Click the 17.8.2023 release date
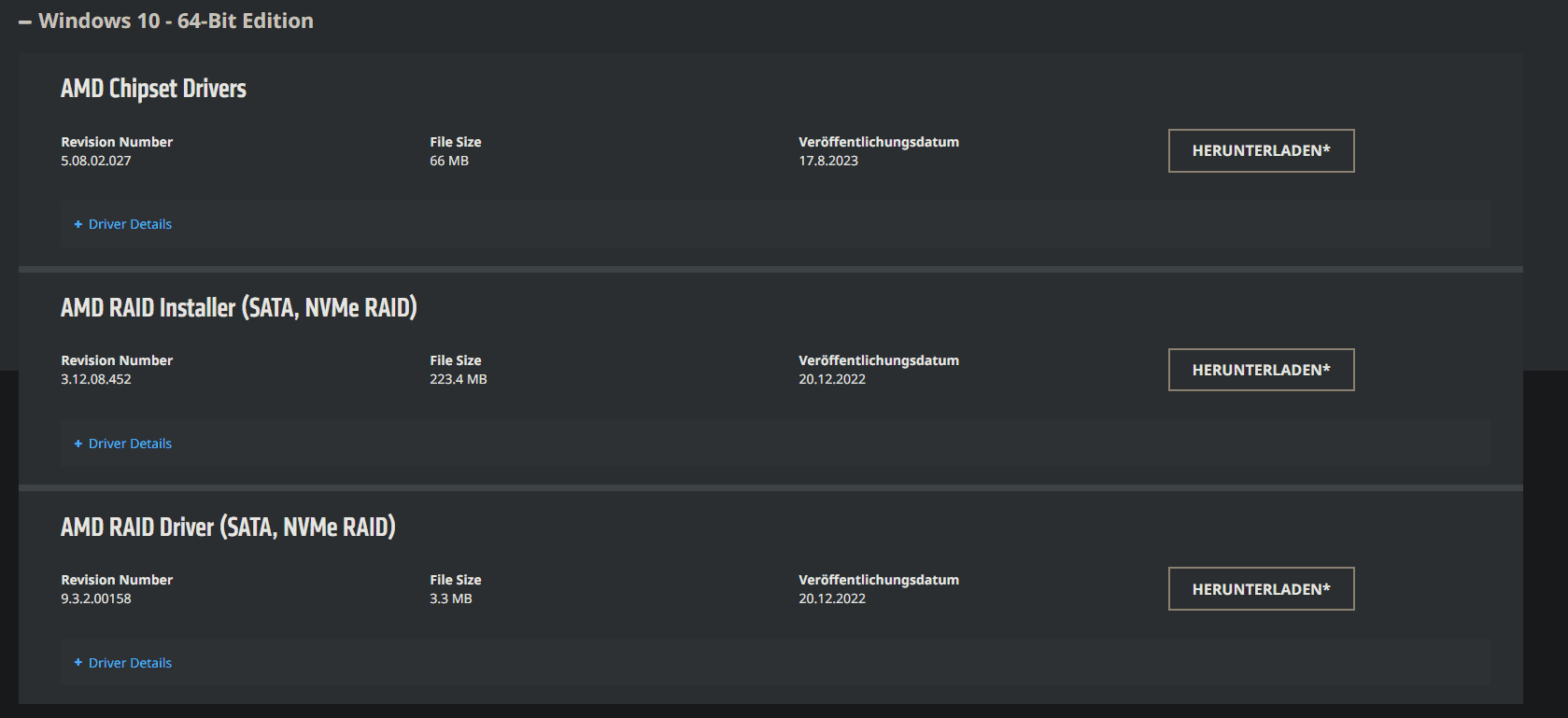 pyautogui.click(x=828, y=161)
